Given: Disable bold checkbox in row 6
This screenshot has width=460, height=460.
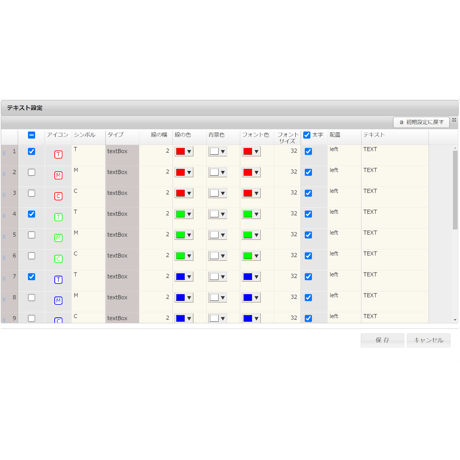Looking at the screenshot, I should point(308,256).
